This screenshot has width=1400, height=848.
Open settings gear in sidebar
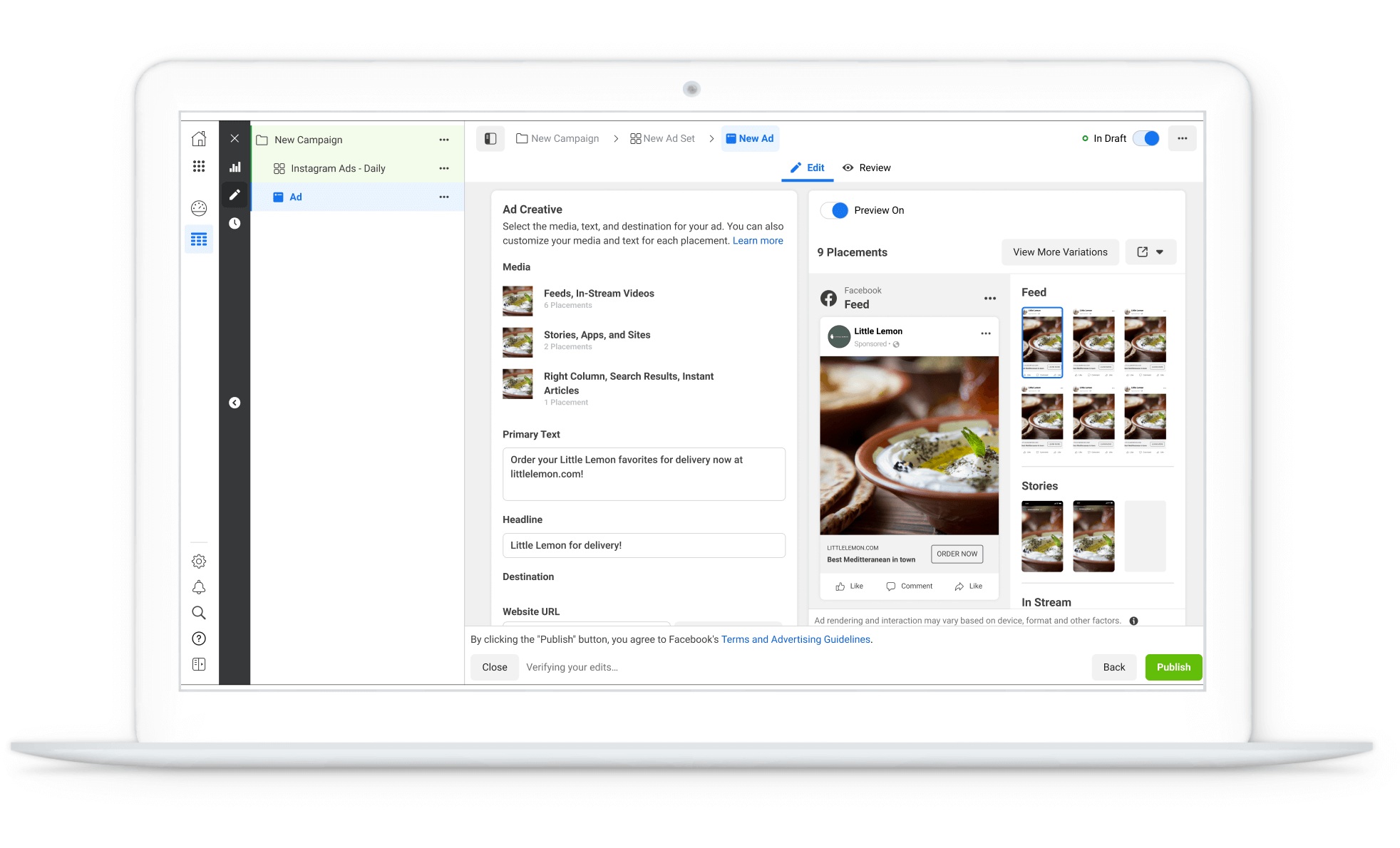pos(199,562)
